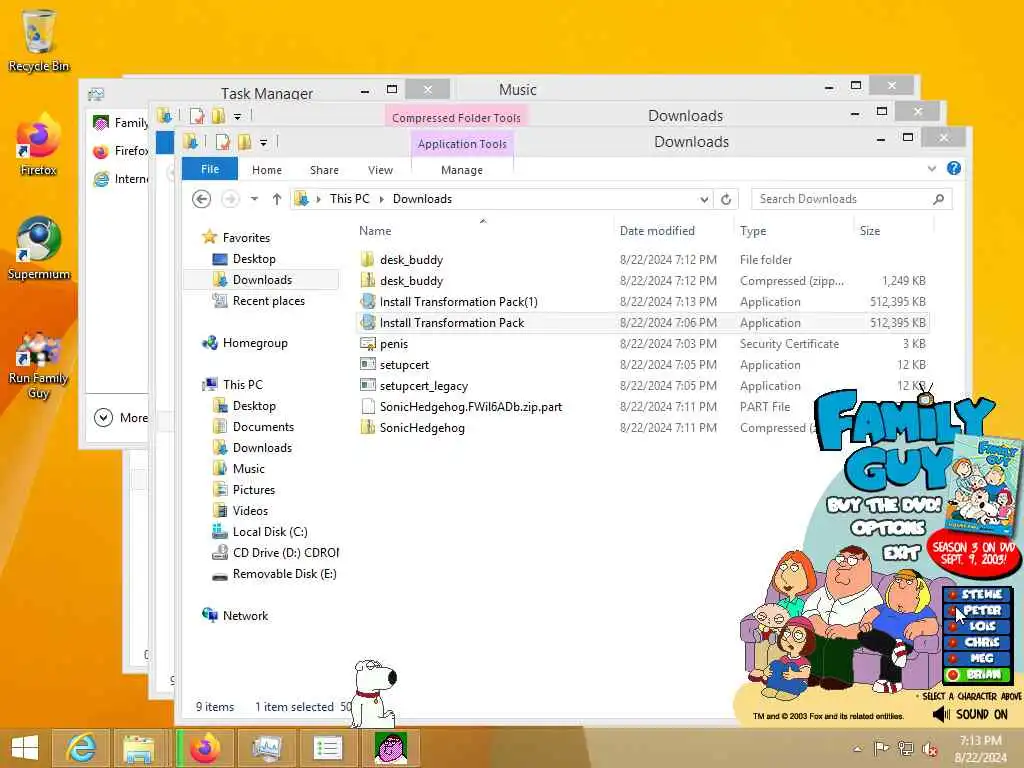1024x768 pixels.
Task: Click the New Folder quick access icon
Action: tap(245, 142)
